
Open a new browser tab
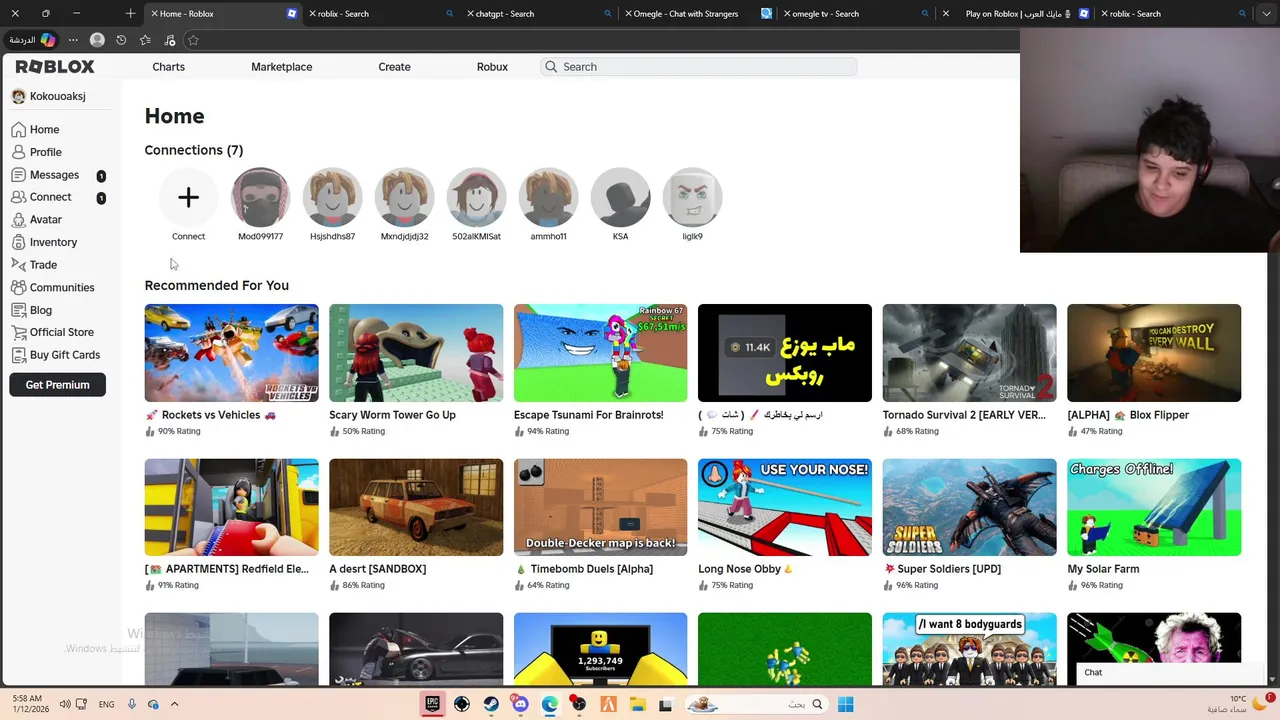pyautogui.click(x=130, y=14)
